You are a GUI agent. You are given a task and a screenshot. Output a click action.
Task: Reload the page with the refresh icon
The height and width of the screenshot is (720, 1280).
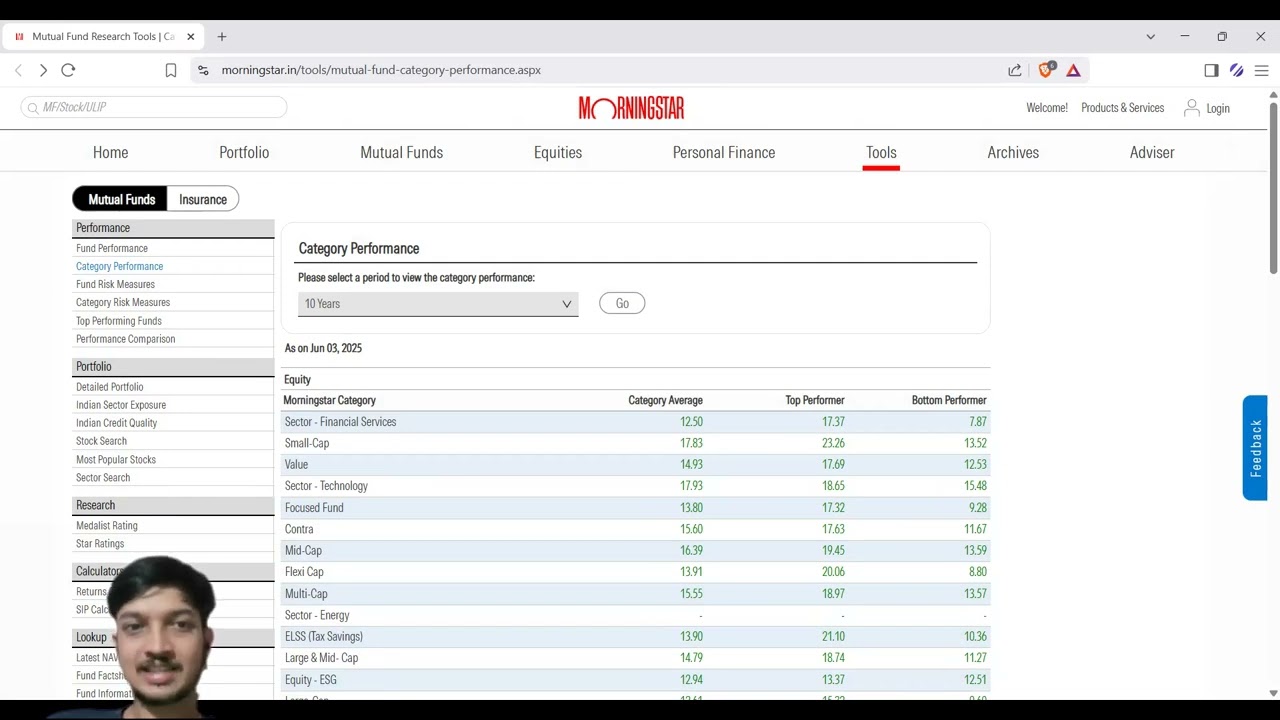point(68,70)
